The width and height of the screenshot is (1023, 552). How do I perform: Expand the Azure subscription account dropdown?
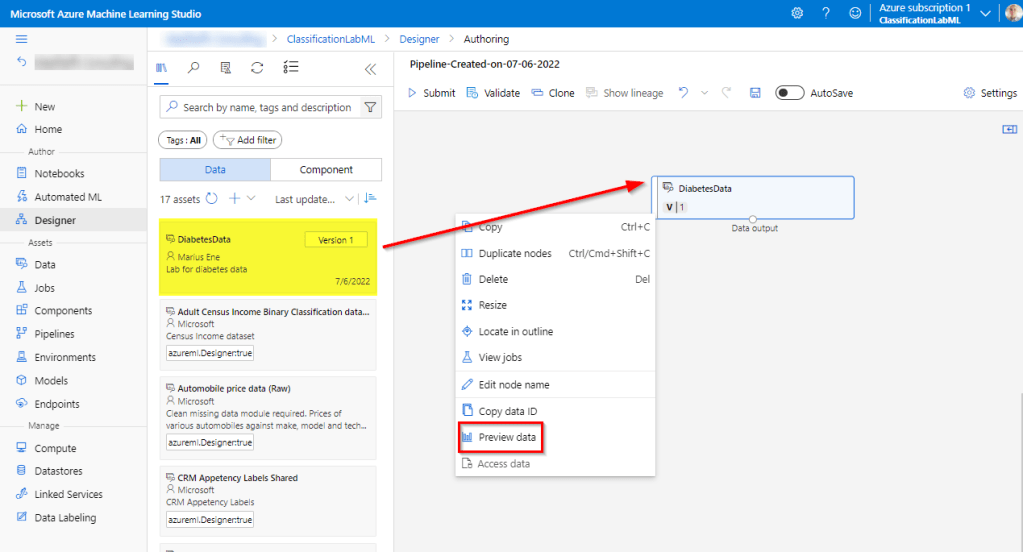click(x=986, y=13)
